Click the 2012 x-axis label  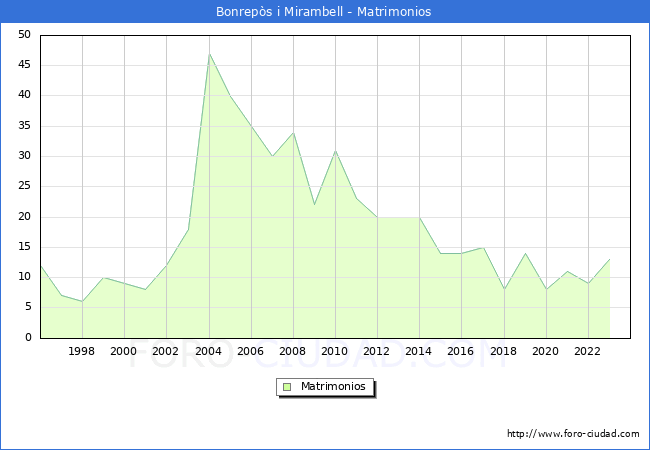coord(377,351)
